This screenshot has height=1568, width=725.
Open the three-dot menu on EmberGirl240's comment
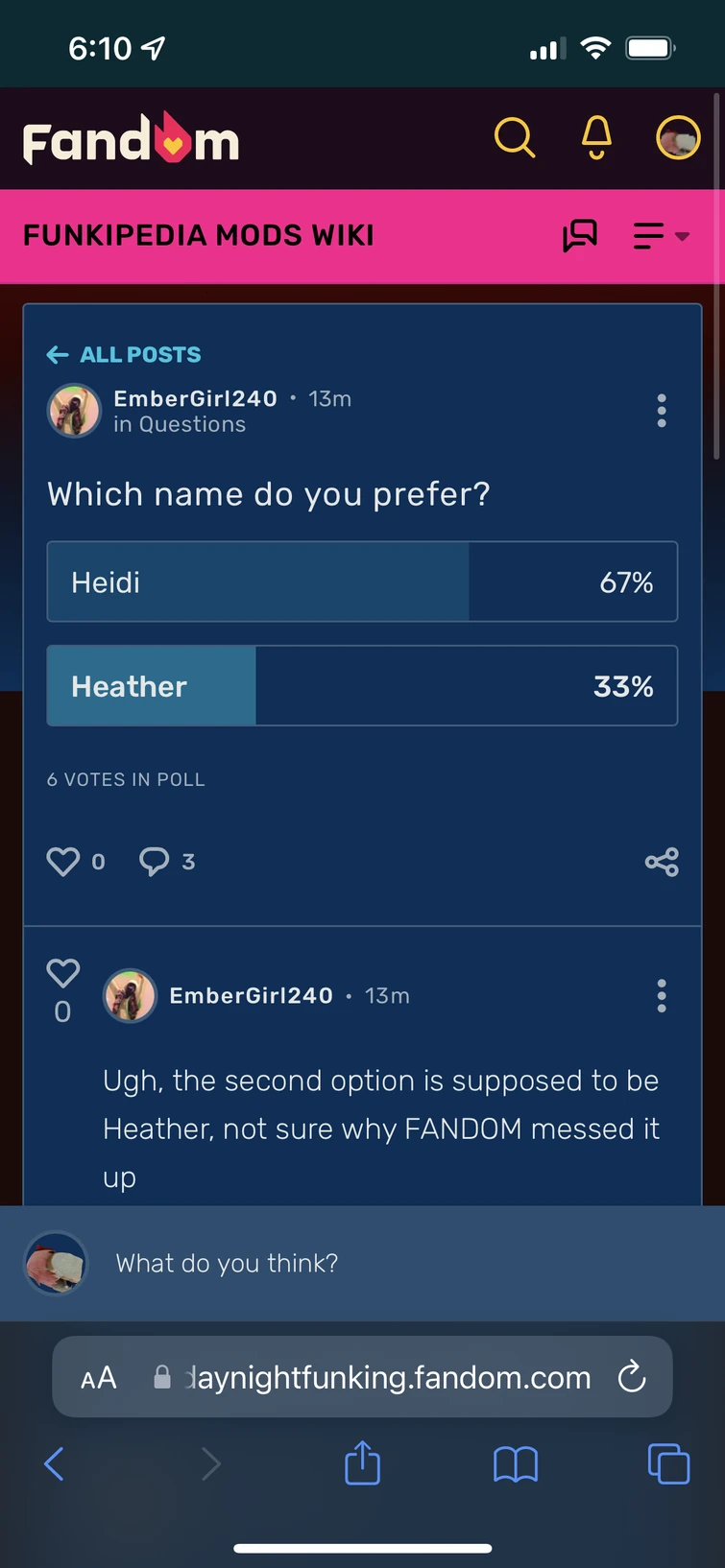(x=662, y=996)
